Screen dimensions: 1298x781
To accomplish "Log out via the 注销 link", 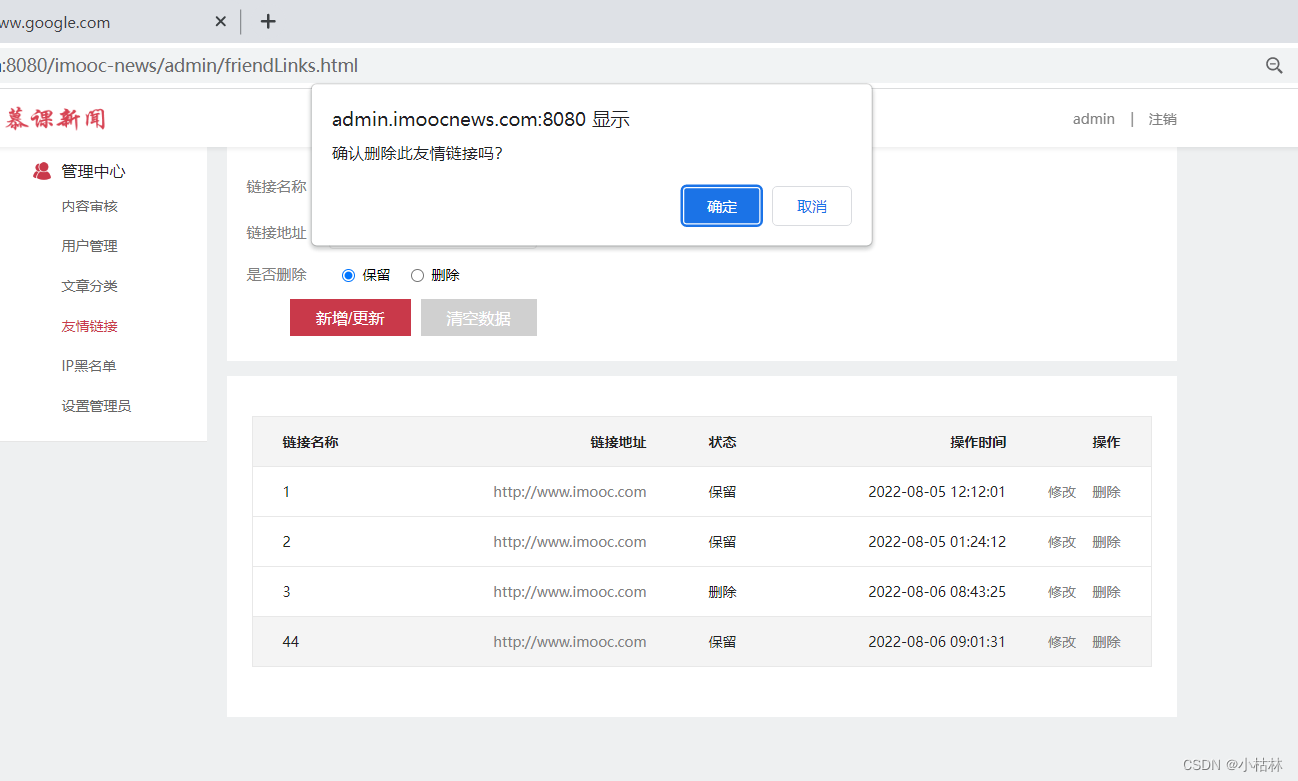I will point(1162,118).
